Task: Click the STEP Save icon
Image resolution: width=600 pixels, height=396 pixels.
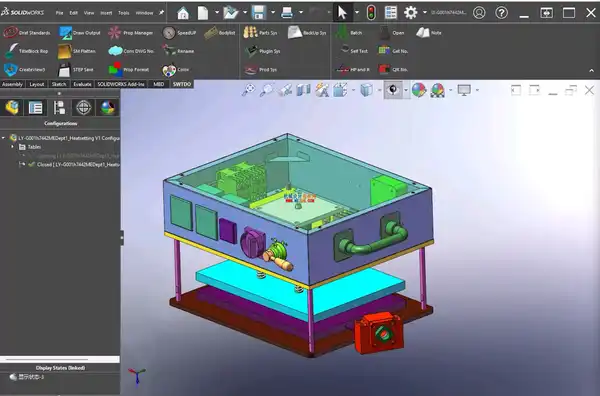Action: 64,70
